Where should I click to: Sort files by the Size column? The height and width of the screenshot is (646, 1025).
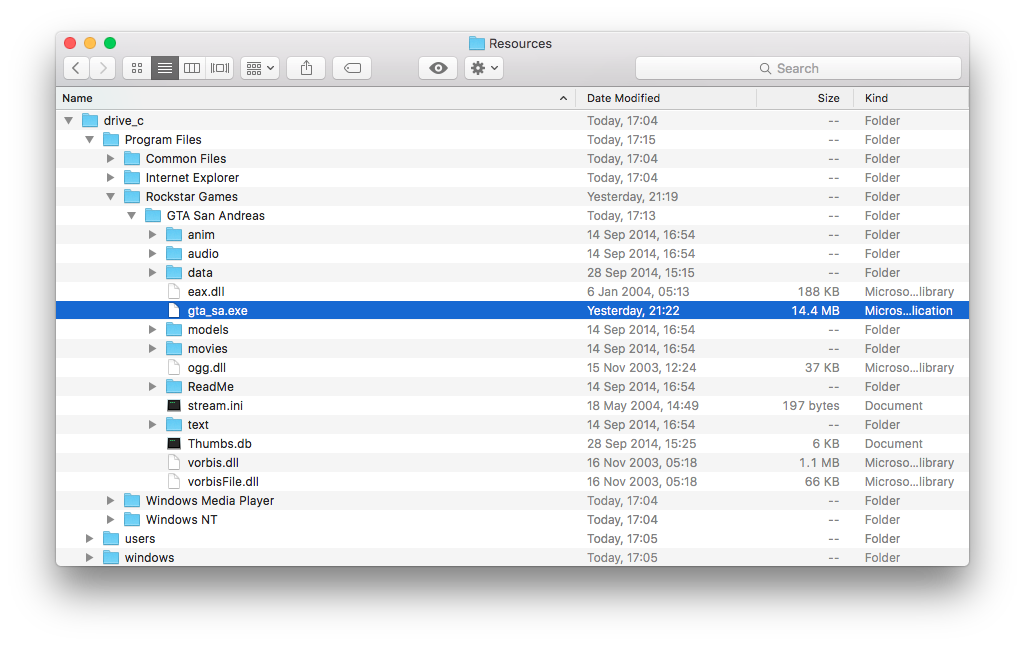pos(828,98)
